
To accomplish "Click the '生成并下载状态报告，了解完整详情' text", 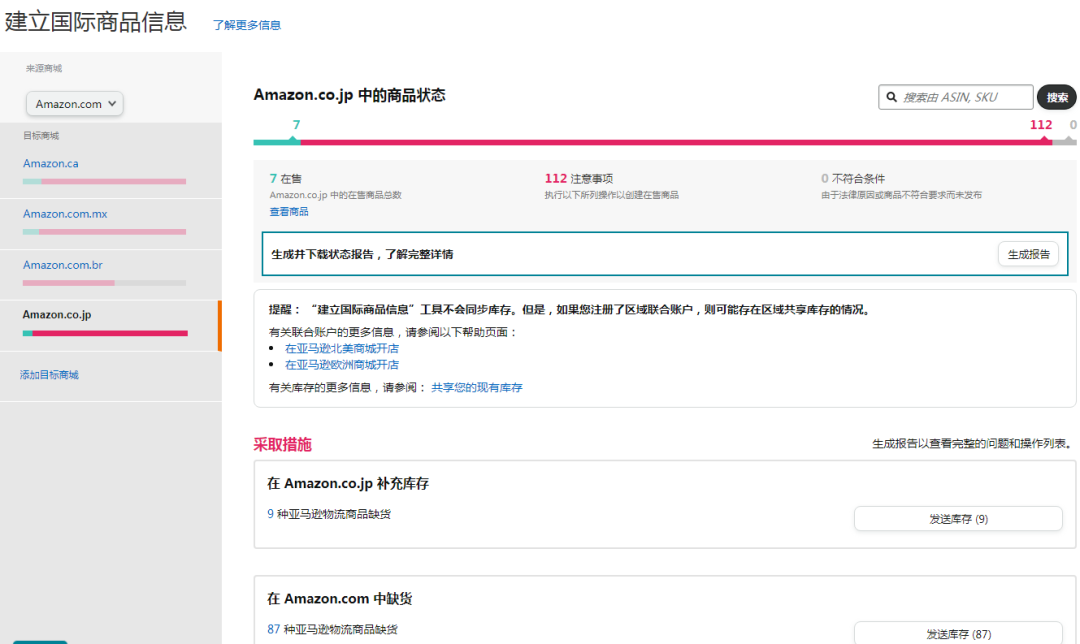I will (x=362, y=254).
